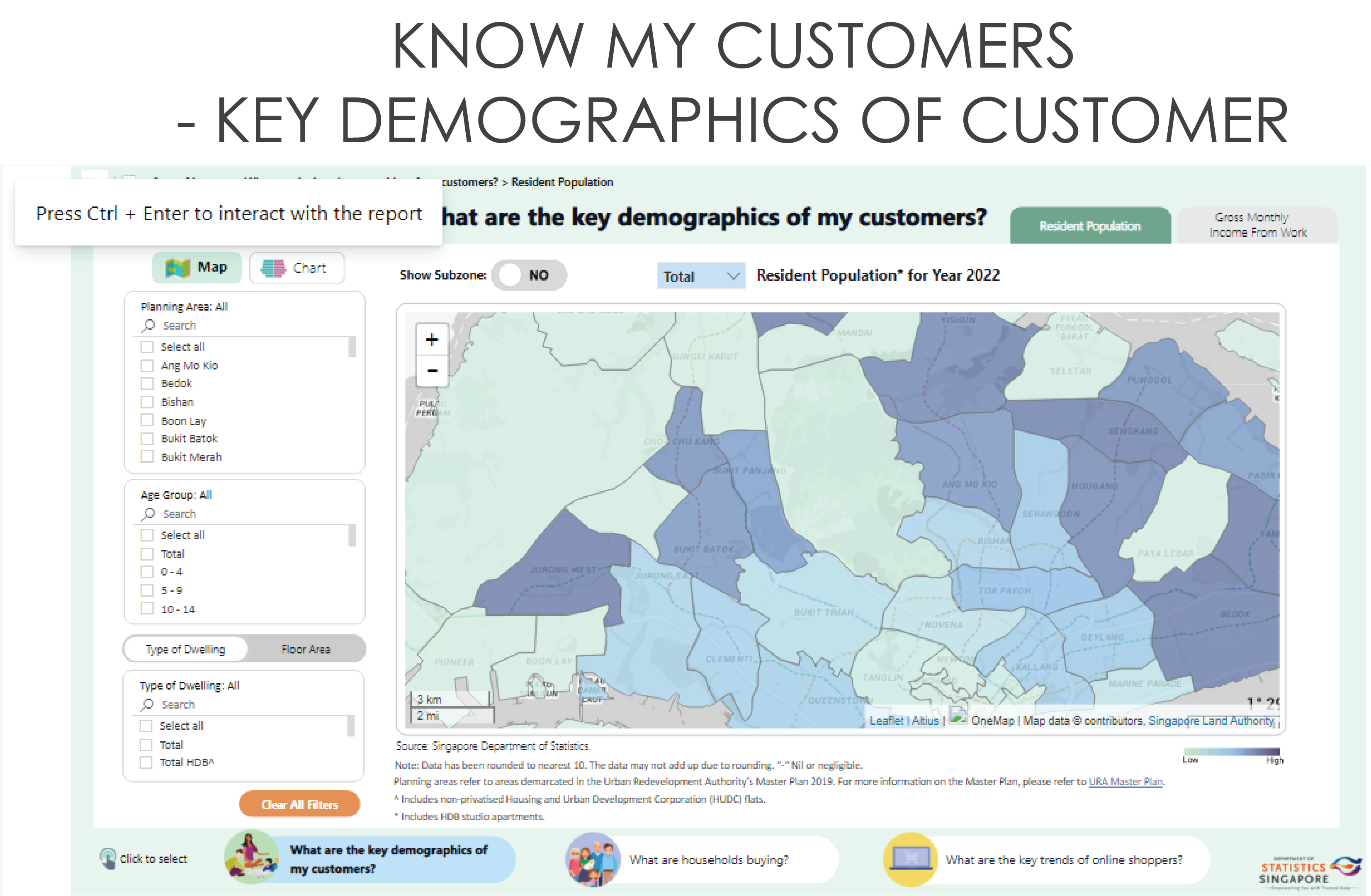Open 'What are the key demographics of my customers?'
The height and width of the screenshot is (896, 1371).
(x=370, y=859)
